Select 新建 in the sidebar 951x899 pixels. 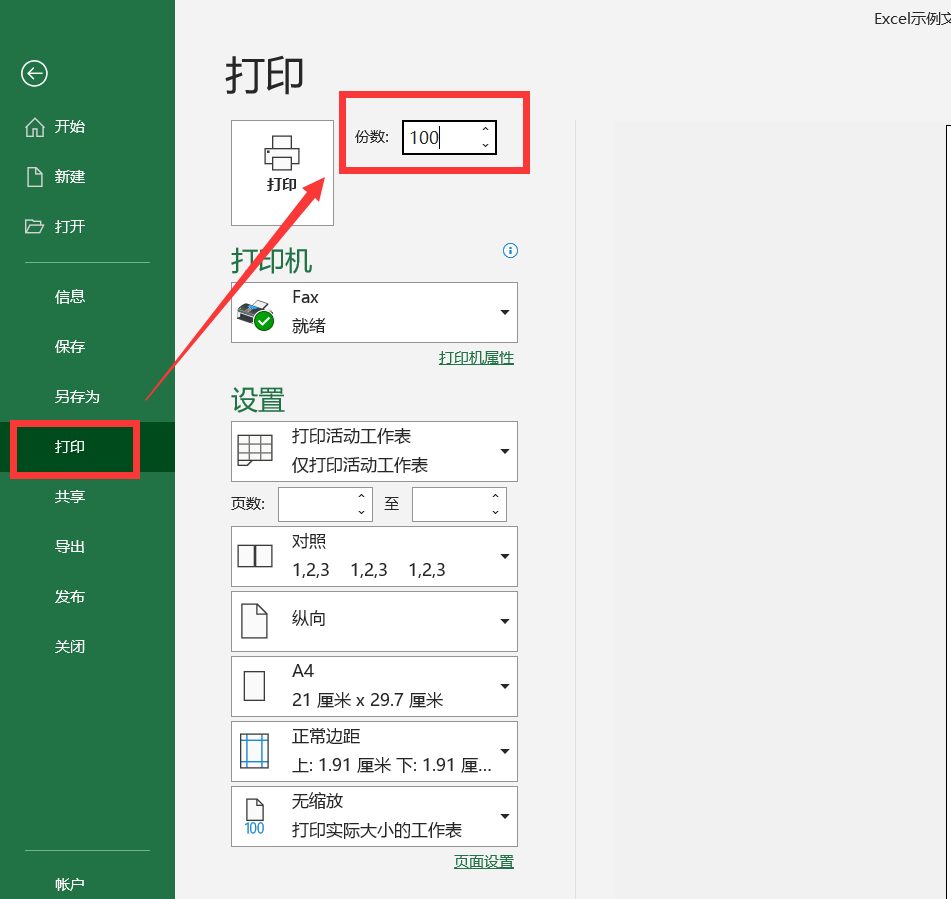(x=70, y=177)
